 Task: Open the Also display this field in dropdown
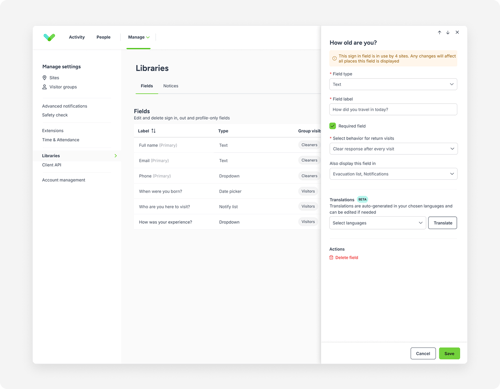(393, 174)
